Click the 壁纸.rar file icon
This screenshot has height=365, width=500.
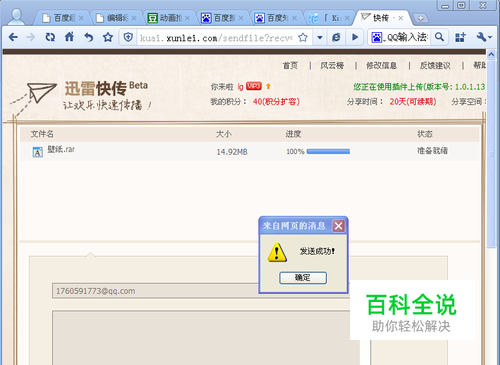point(37,152)
